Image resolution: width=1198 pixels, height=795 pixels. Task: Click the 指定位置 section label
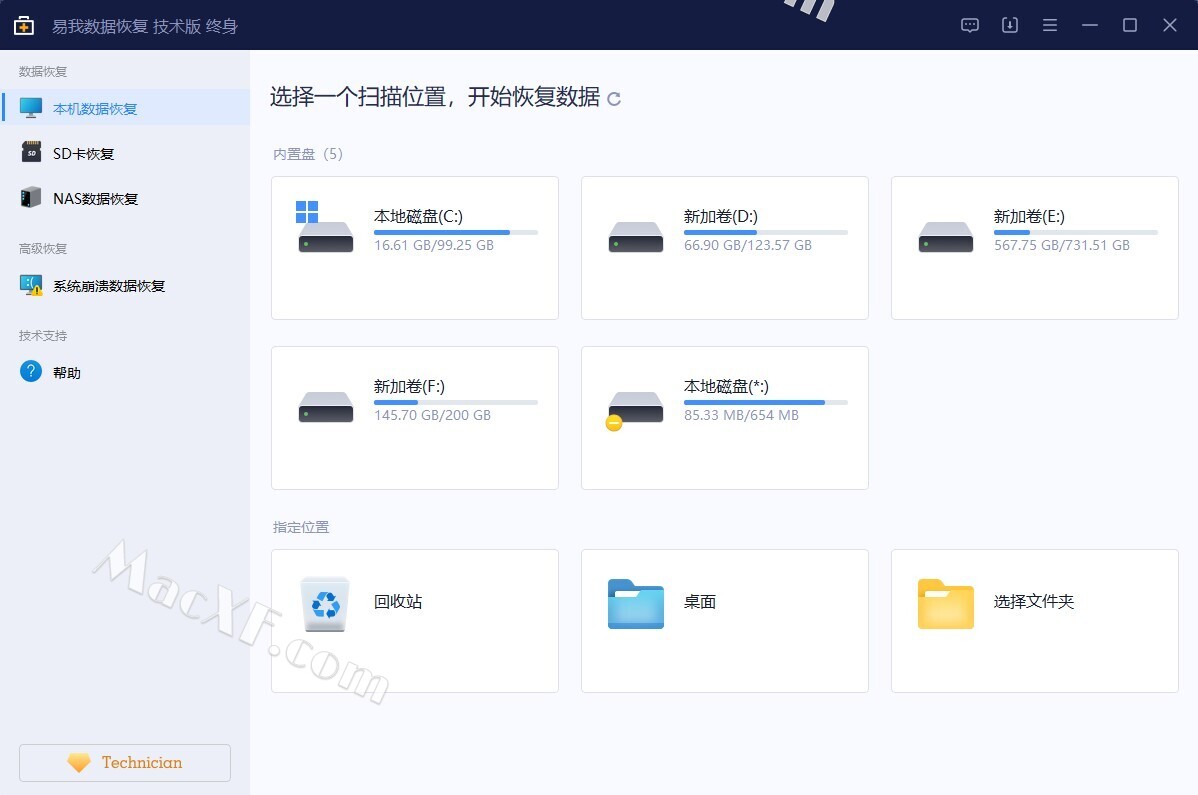[x=301, y=528]
